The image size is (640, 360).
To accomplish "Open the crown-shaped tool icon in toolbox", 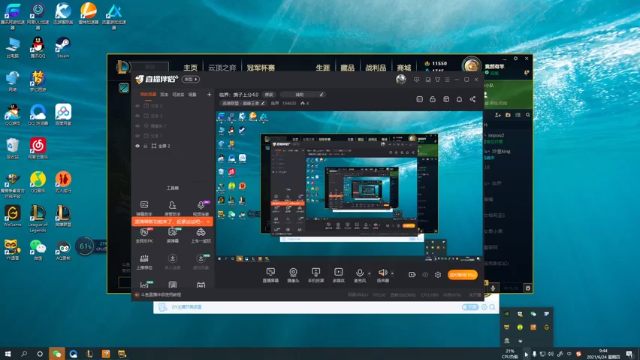I will coord(144,261).
